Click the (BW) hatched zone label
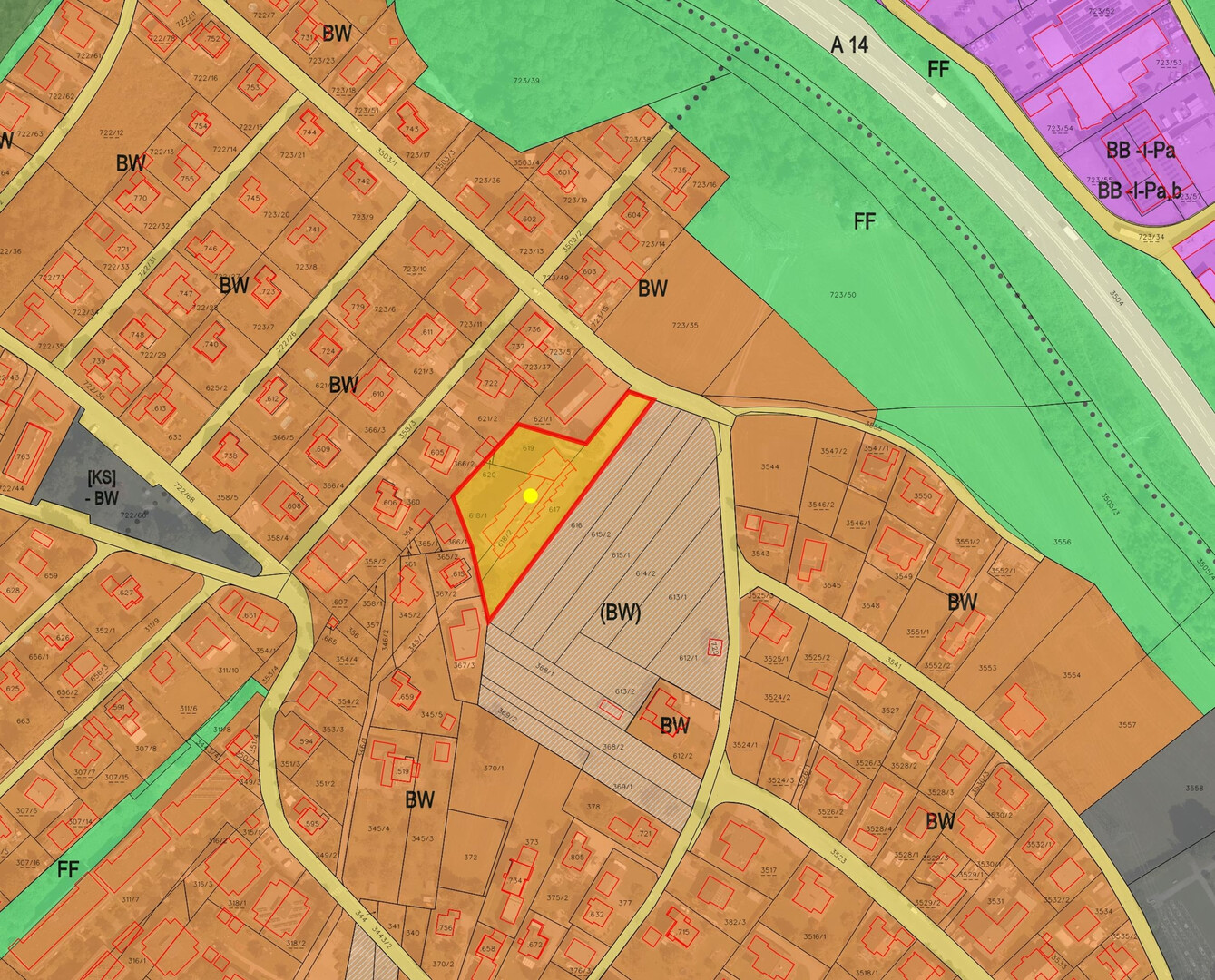The height and width of the screenshot is (980, 1215). click(621, 612)
